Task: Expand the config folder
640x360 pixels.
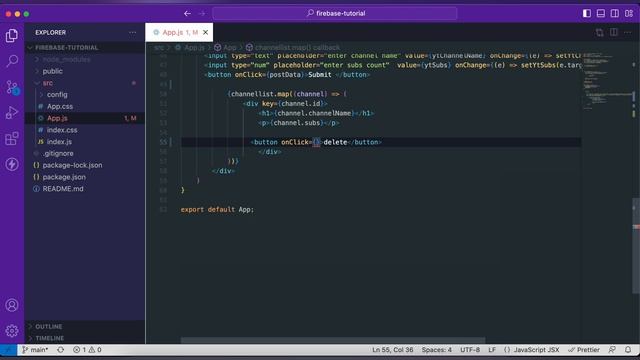Action: point(85,94)
